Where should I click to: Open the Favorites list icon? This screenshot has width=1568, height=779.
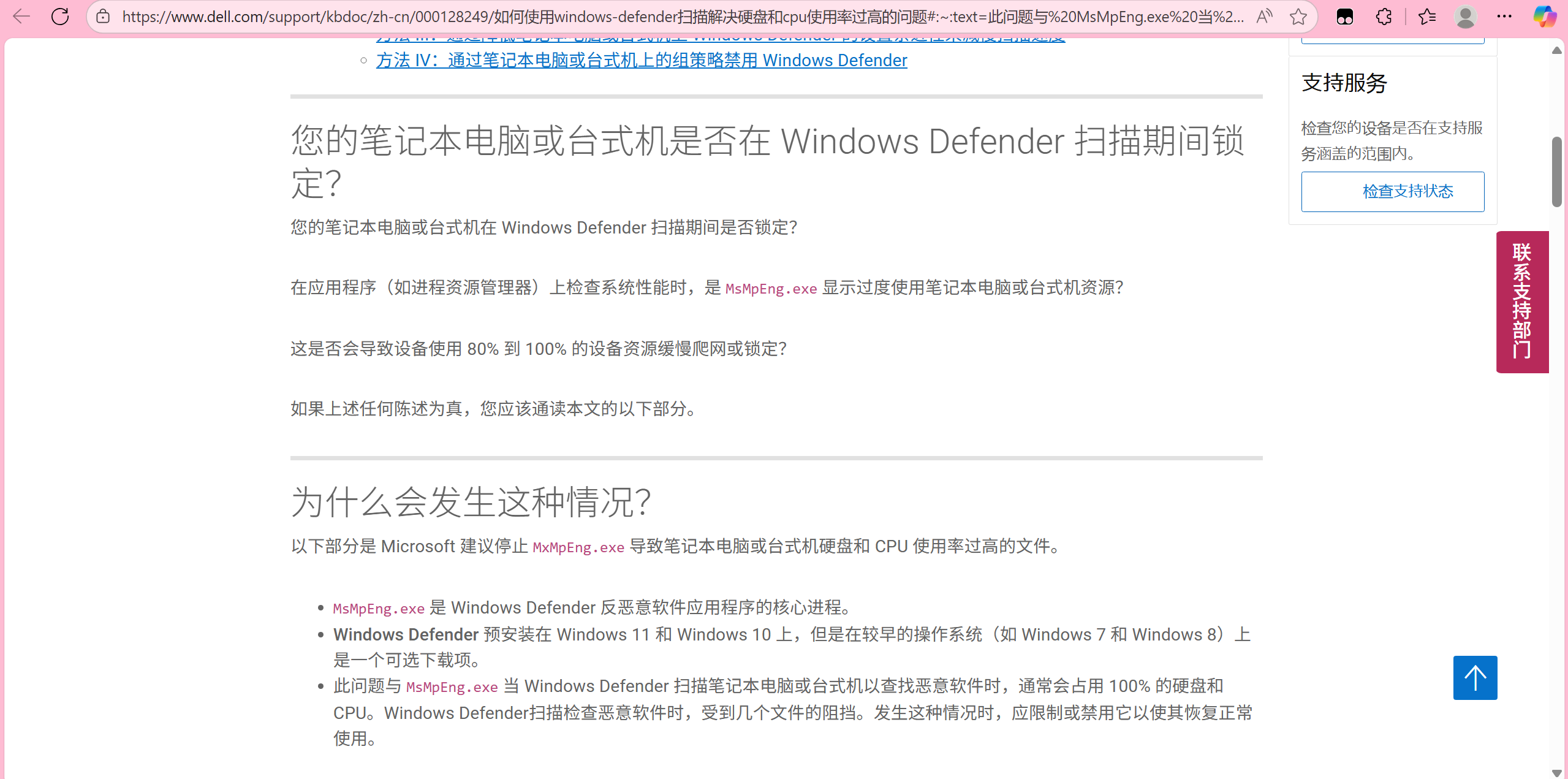point(1427,17)
